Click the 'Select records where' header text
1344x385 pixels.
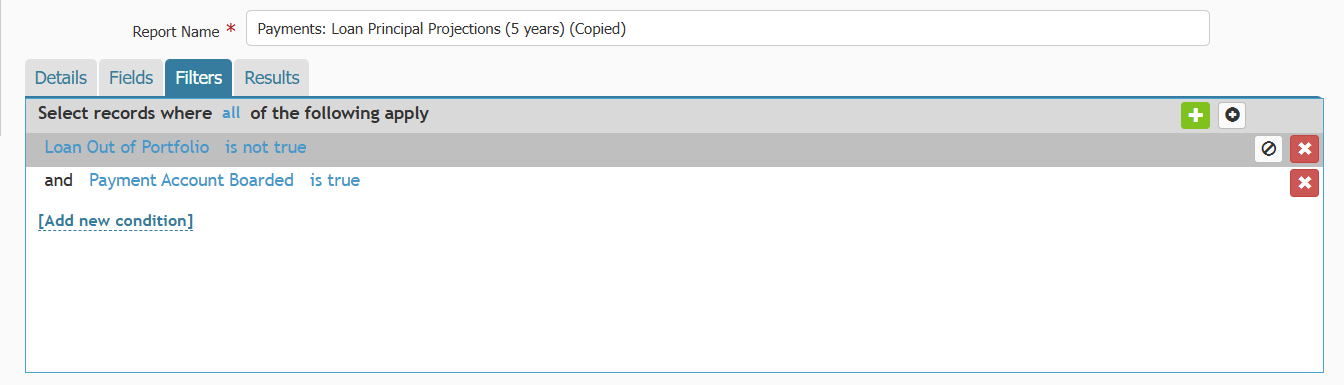[x=125, y=114]
